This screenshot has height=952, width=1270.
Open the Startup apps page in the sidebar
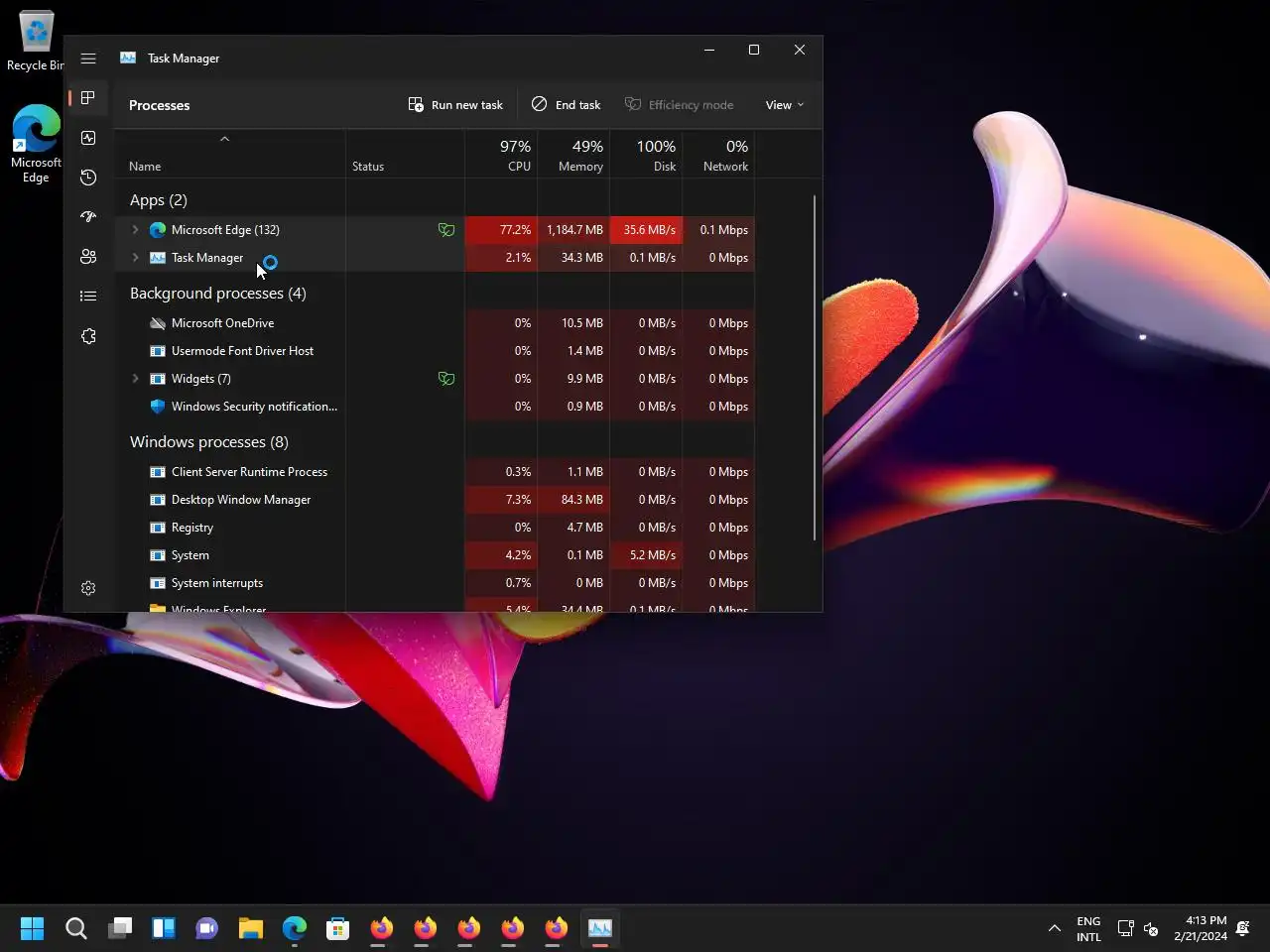(88, 217)
